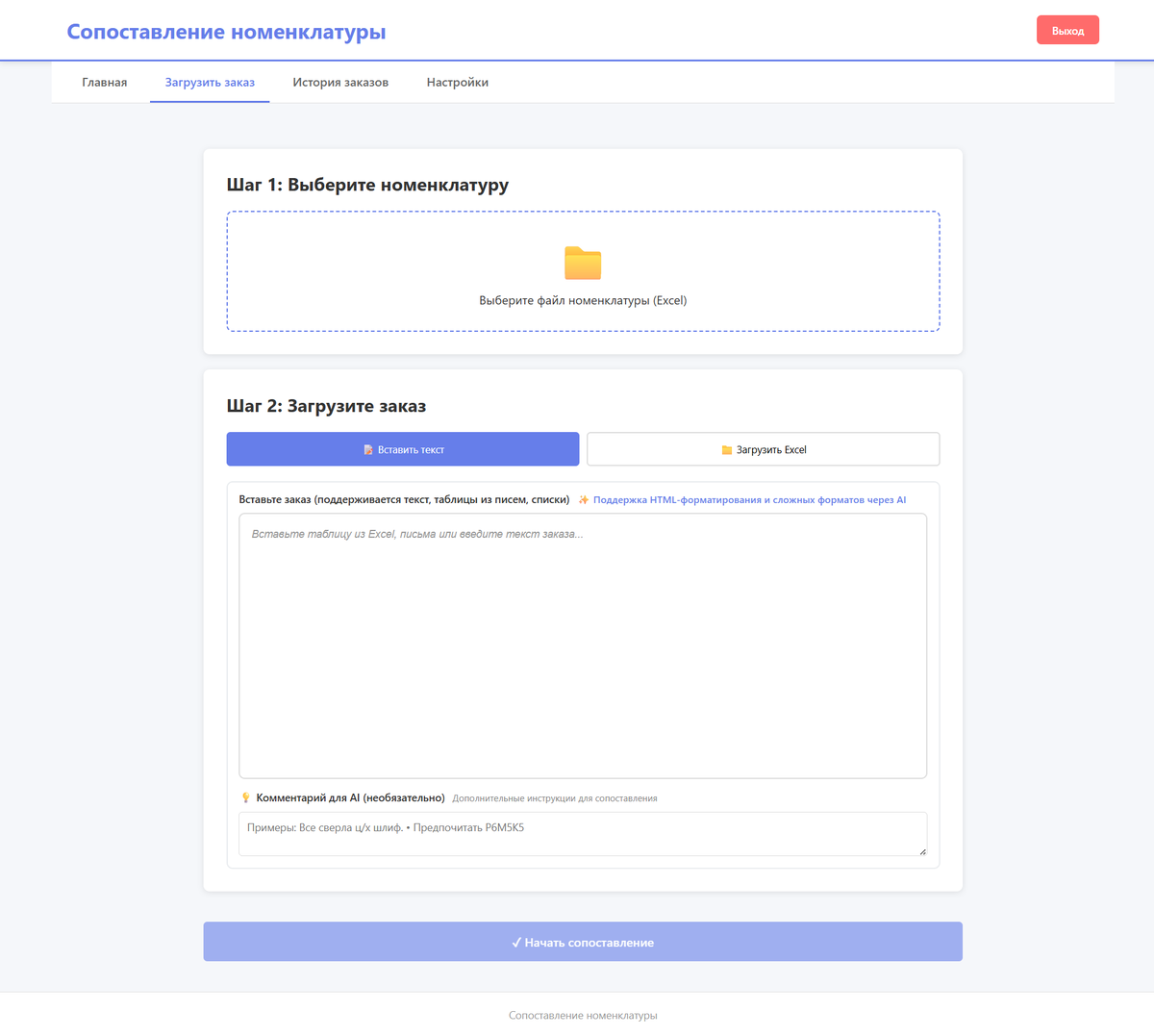The width and height of the screenshot is (1154, 1036).
Task: Log out with the Выход button
Action: [x=1067, y=30]
